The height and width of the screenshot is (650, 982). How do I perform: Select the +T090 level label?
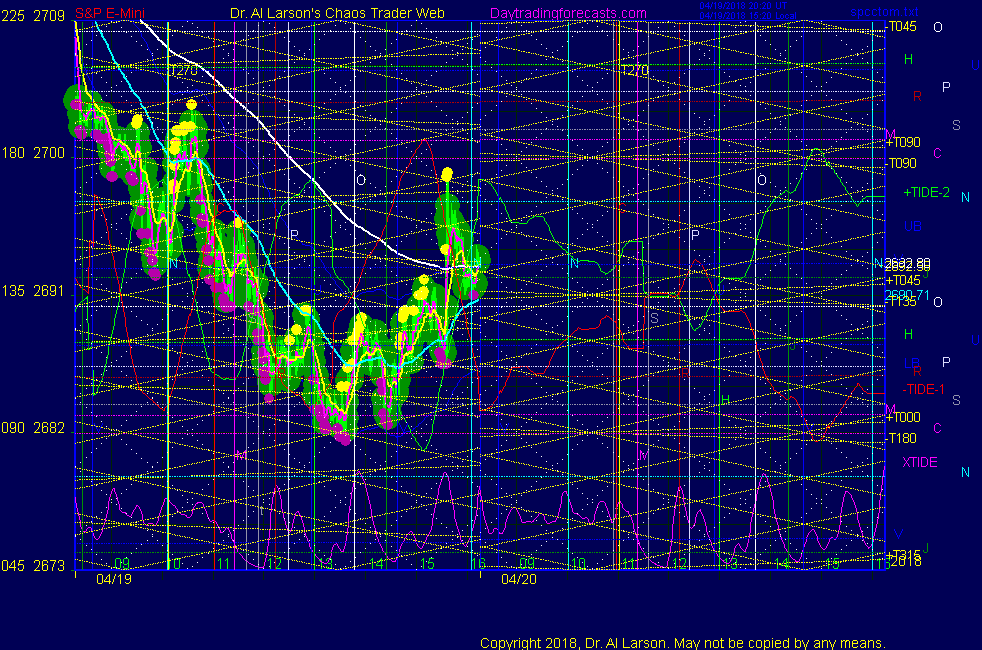click(x=903, y=142)
